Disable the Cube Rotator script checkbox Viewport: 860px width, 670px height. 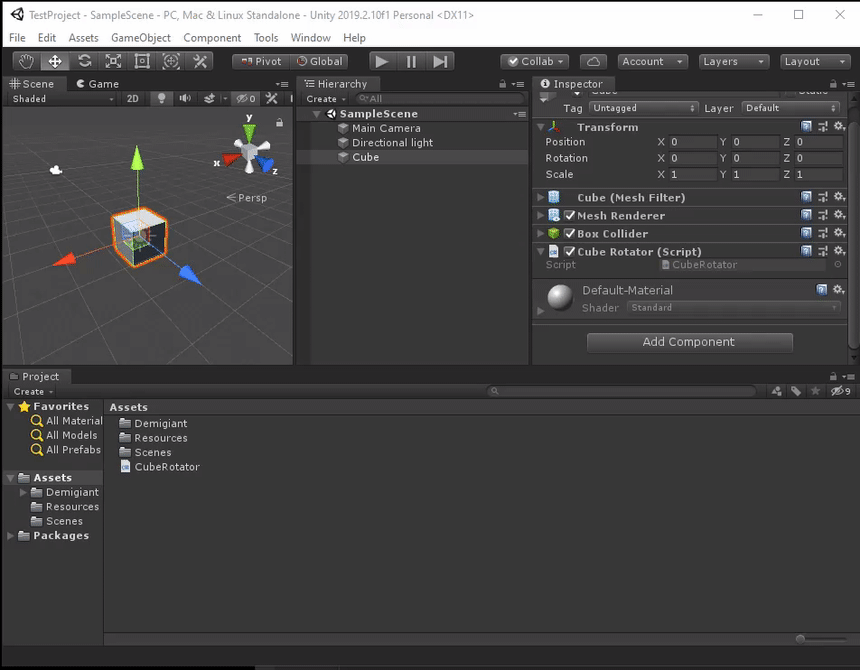(570, 251)
